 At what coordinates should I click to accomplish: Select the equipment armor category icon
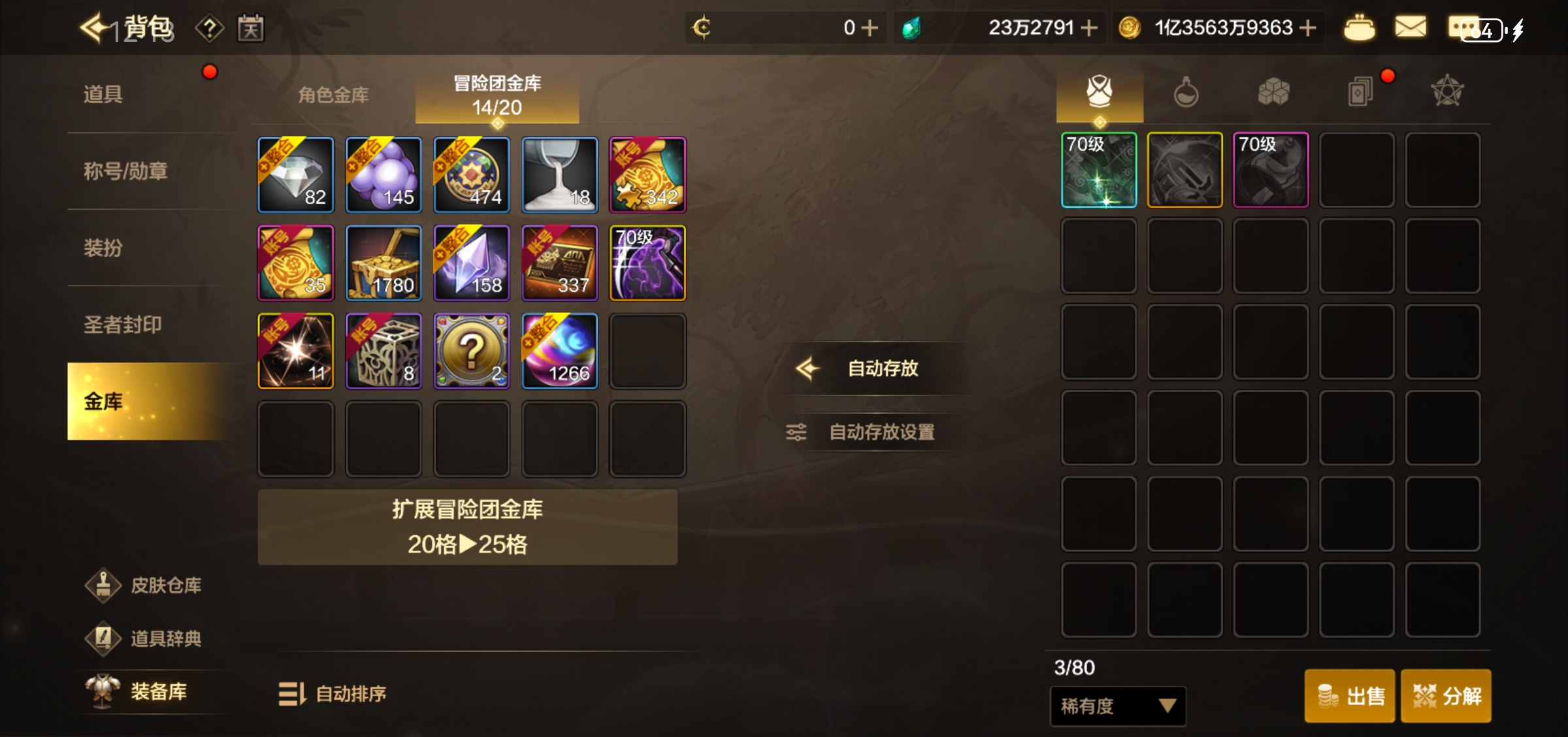click(x=1100, y=91)
